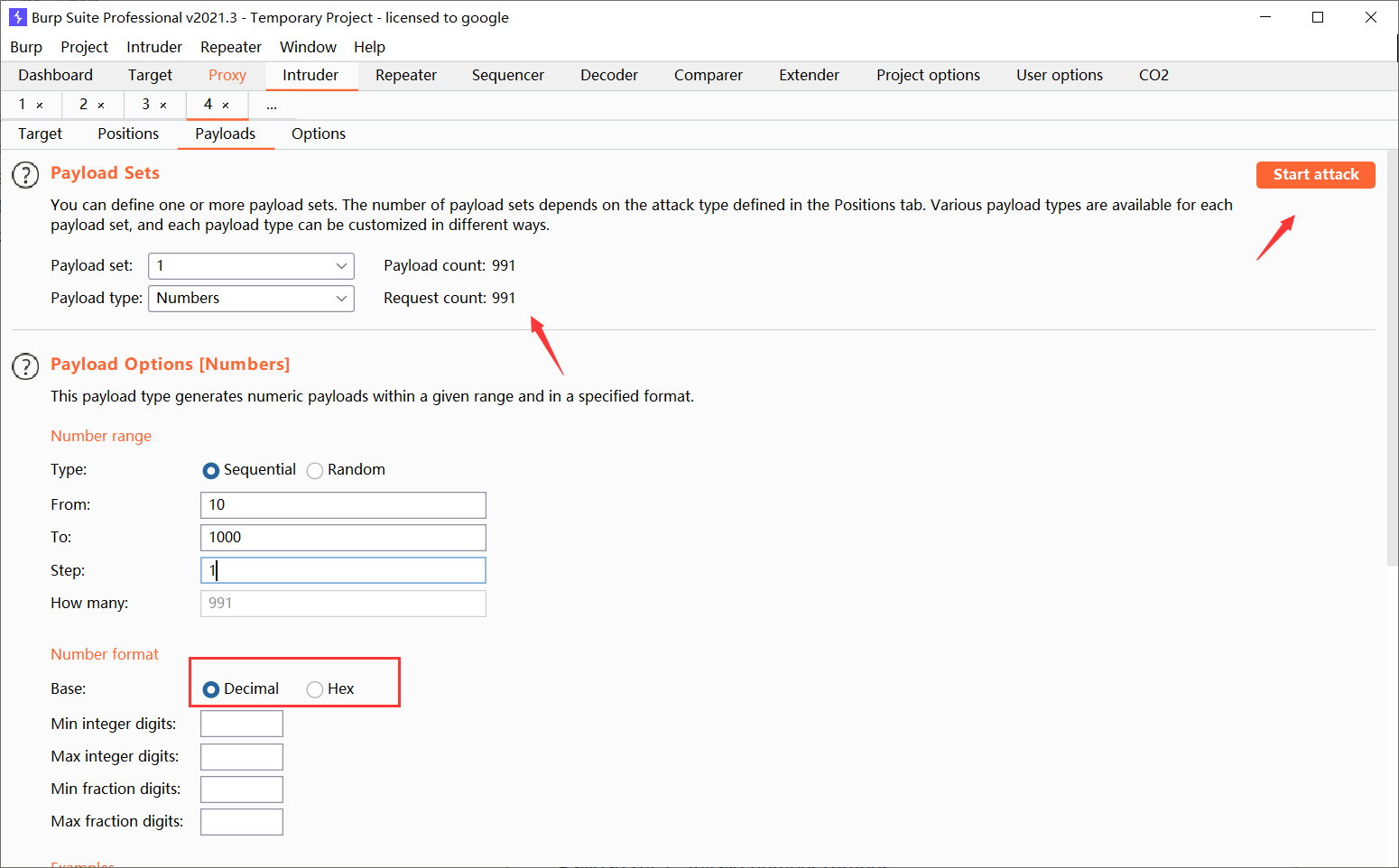Viewport: 1399px width, 868px height.
Task: Open the Window menu
Action: pyautogui.click(x=308, y=47)
